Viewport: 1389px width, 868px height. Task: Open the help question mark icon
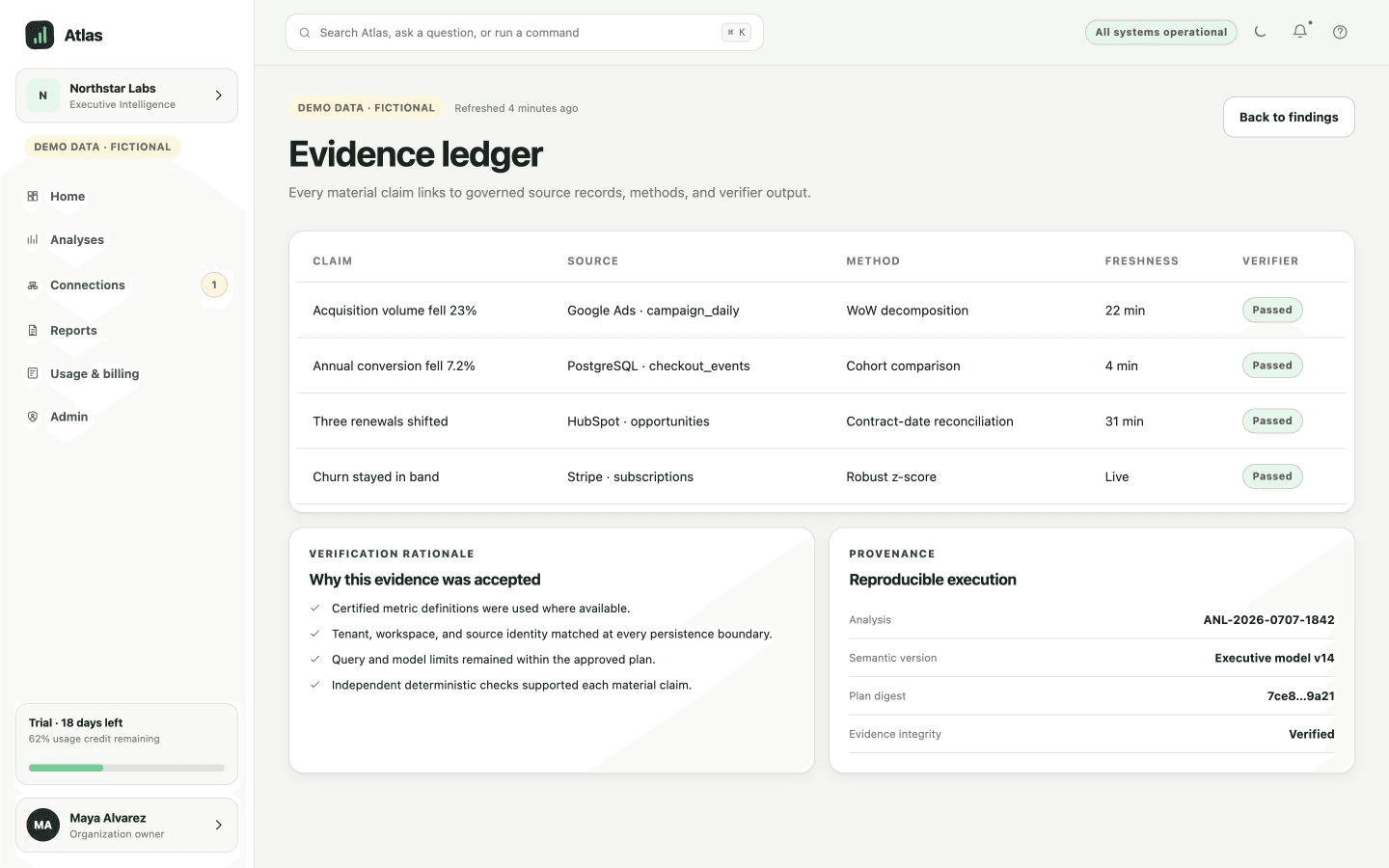pyautogui.click(x=1340, y=32)
